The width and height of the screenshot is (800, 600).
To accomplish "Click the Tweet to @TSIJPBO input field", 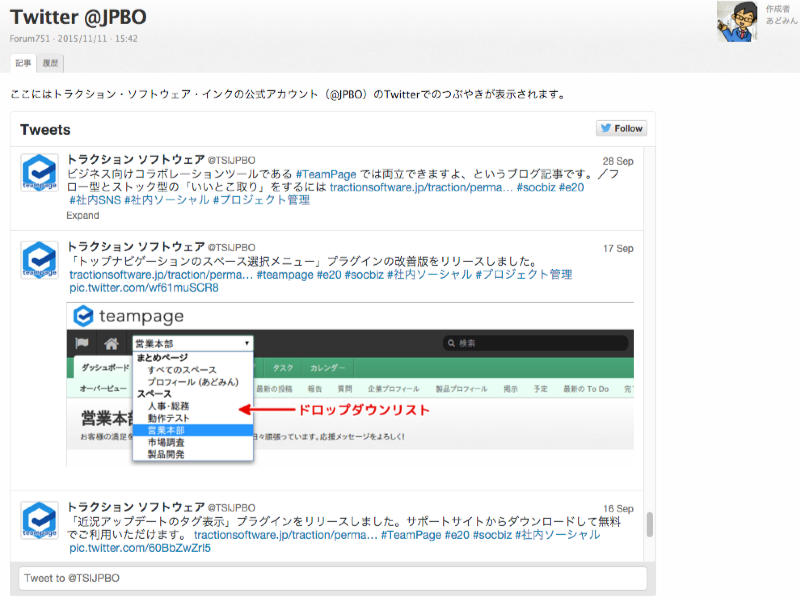I will 333,578.
